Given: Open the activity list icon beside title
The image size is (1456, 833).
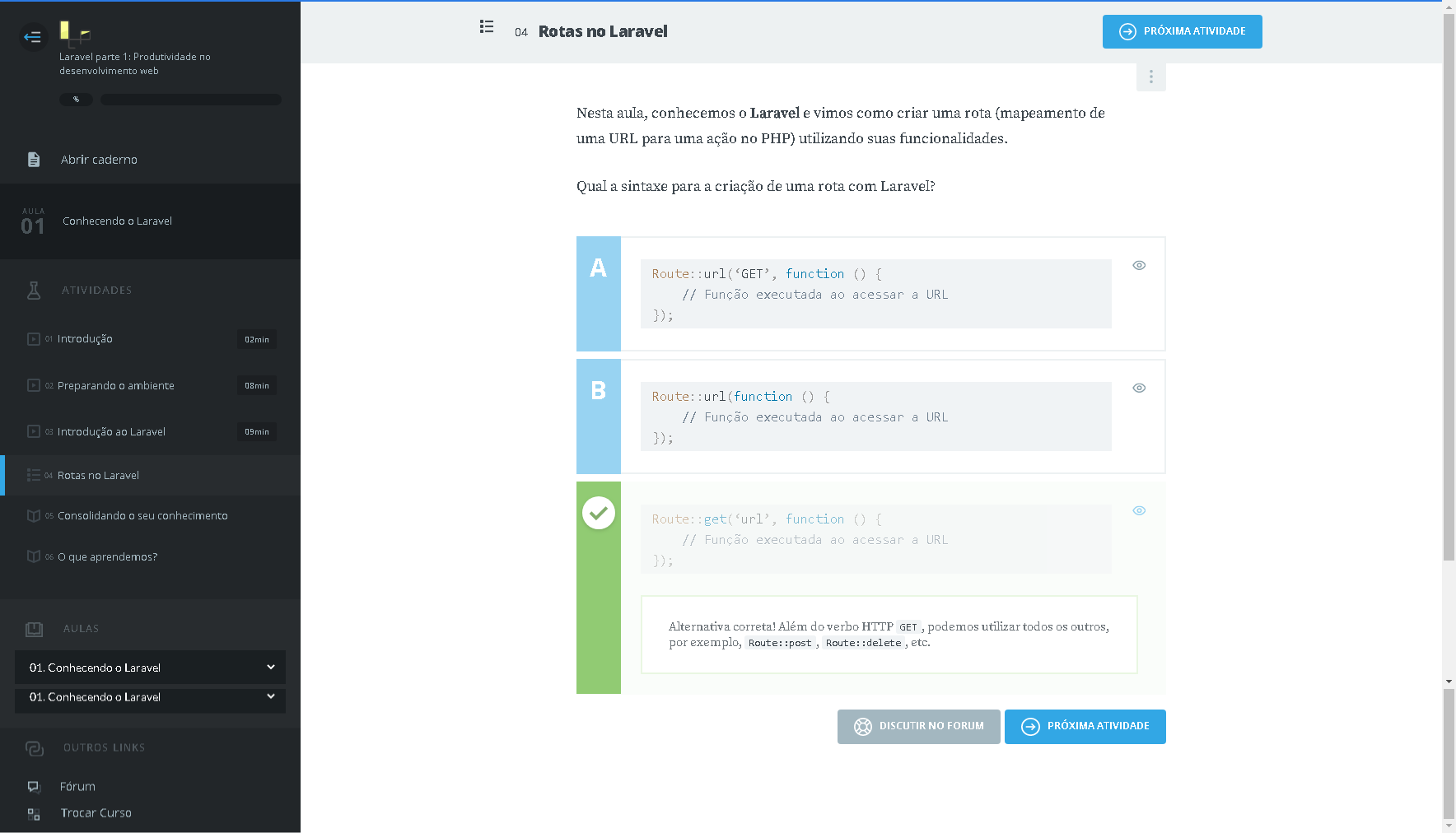Looking at the screenshot, I should [487, 27].
